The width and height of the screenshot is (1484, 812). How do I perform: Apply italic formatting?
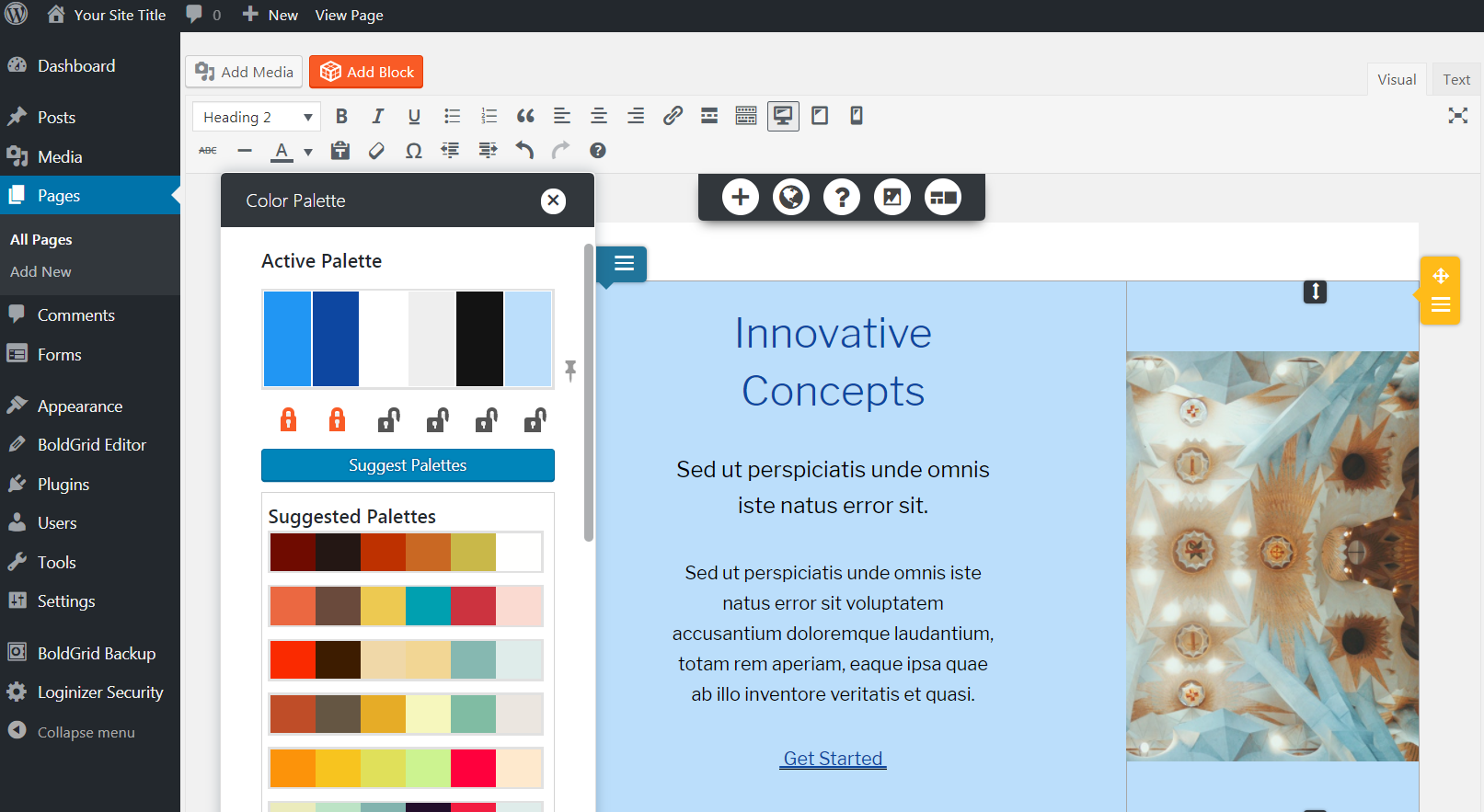pos(377,116)
